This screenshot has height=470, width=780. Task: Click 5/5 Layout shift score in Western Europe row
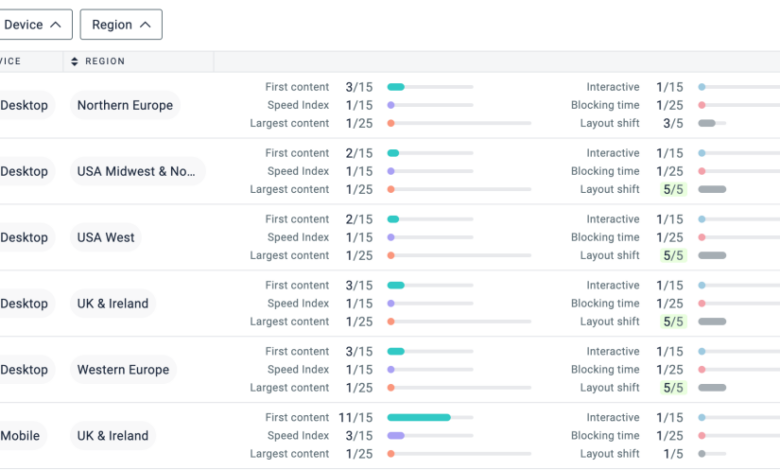(673, 388)
